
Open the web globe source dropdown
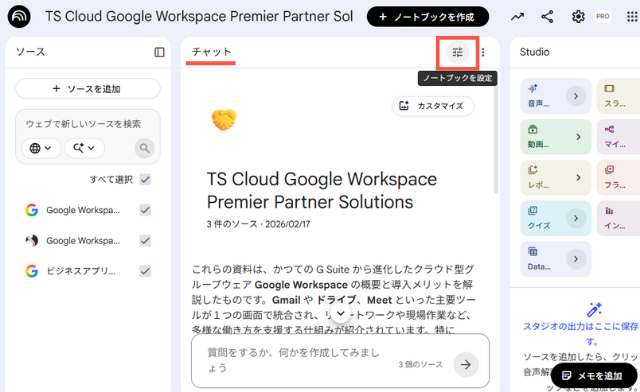40,148
